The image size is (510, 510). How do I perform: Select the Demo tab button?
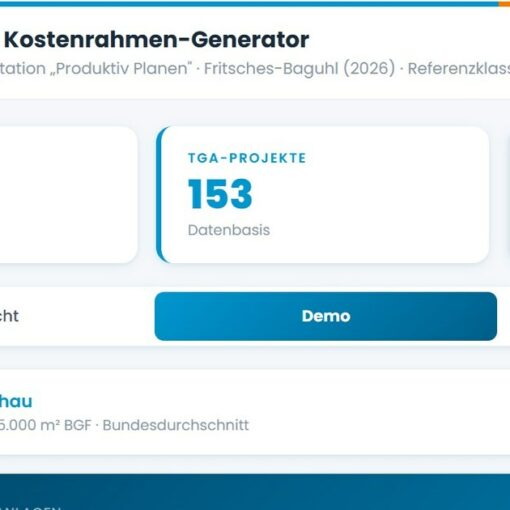326,316
